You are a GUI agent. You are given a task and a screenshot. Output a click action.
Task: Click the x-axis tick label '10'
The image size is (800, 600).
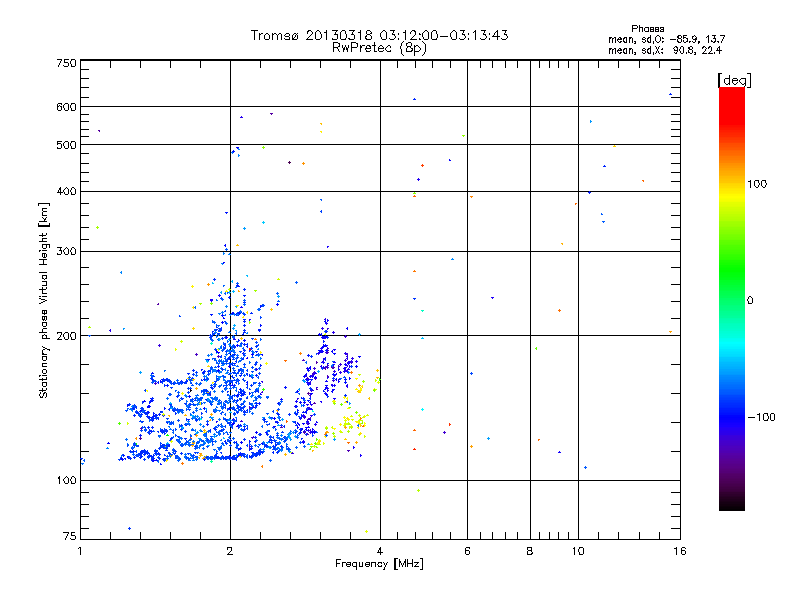click(x=578, y=551)
